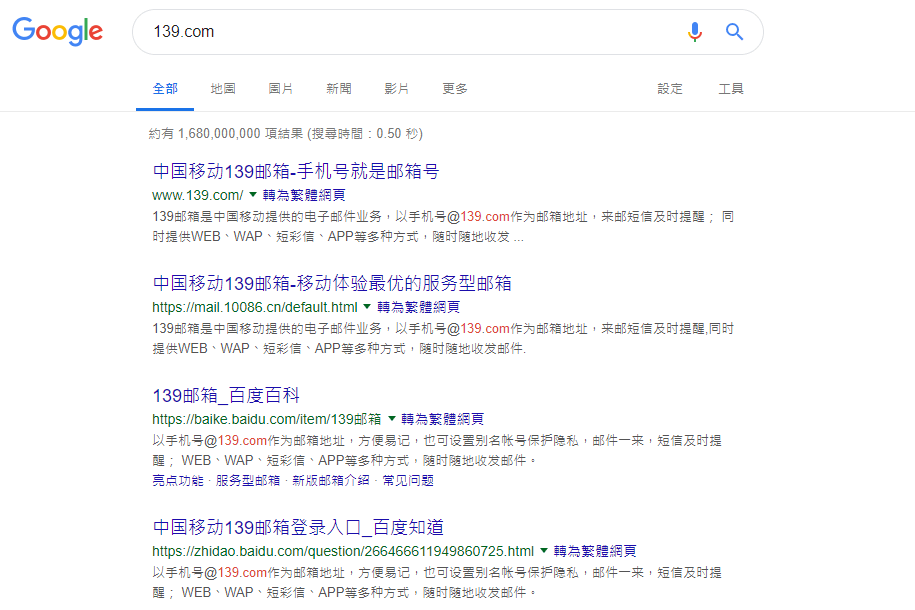
Task: Switch to the 圖片 tab
Action: click(281, 89)
